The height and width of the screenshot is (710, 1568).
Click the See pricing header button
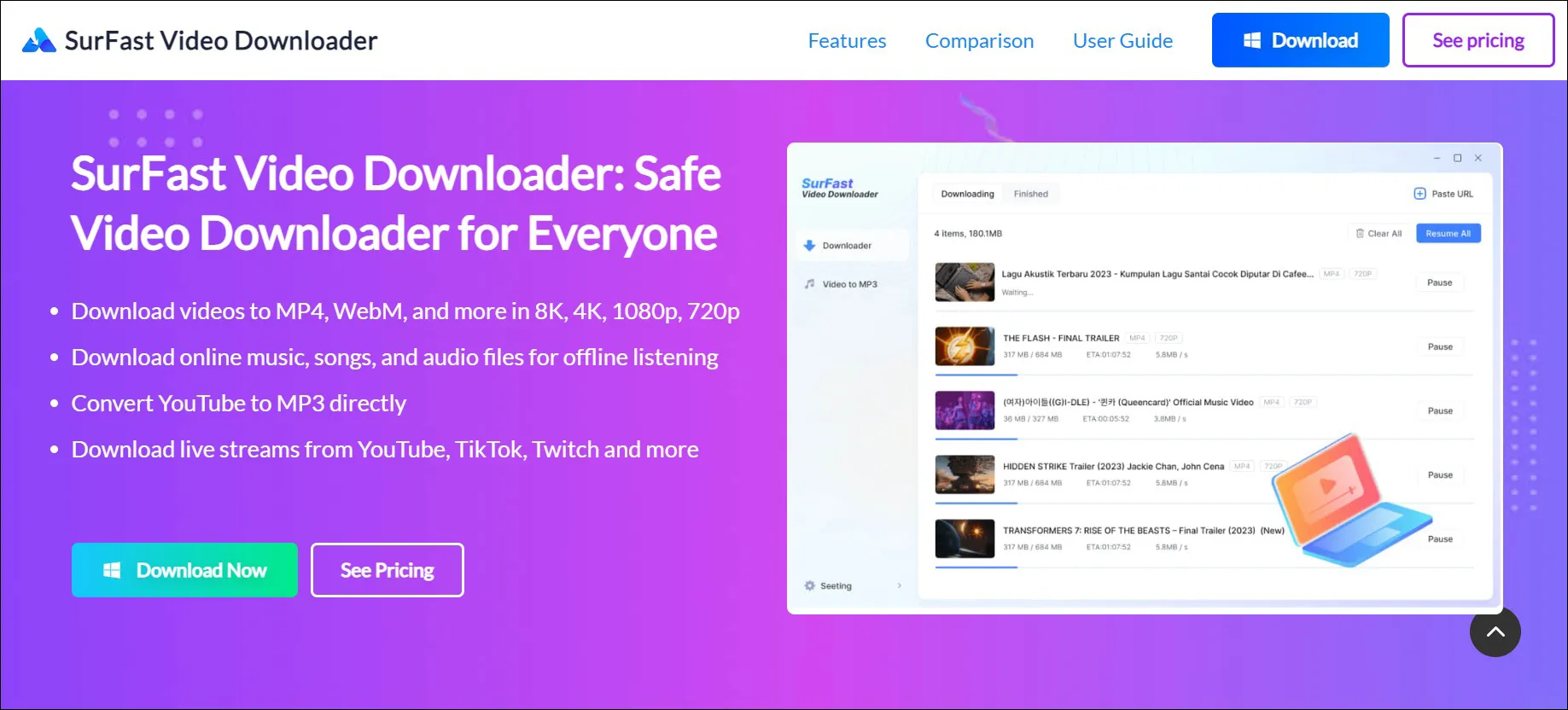1478,40
